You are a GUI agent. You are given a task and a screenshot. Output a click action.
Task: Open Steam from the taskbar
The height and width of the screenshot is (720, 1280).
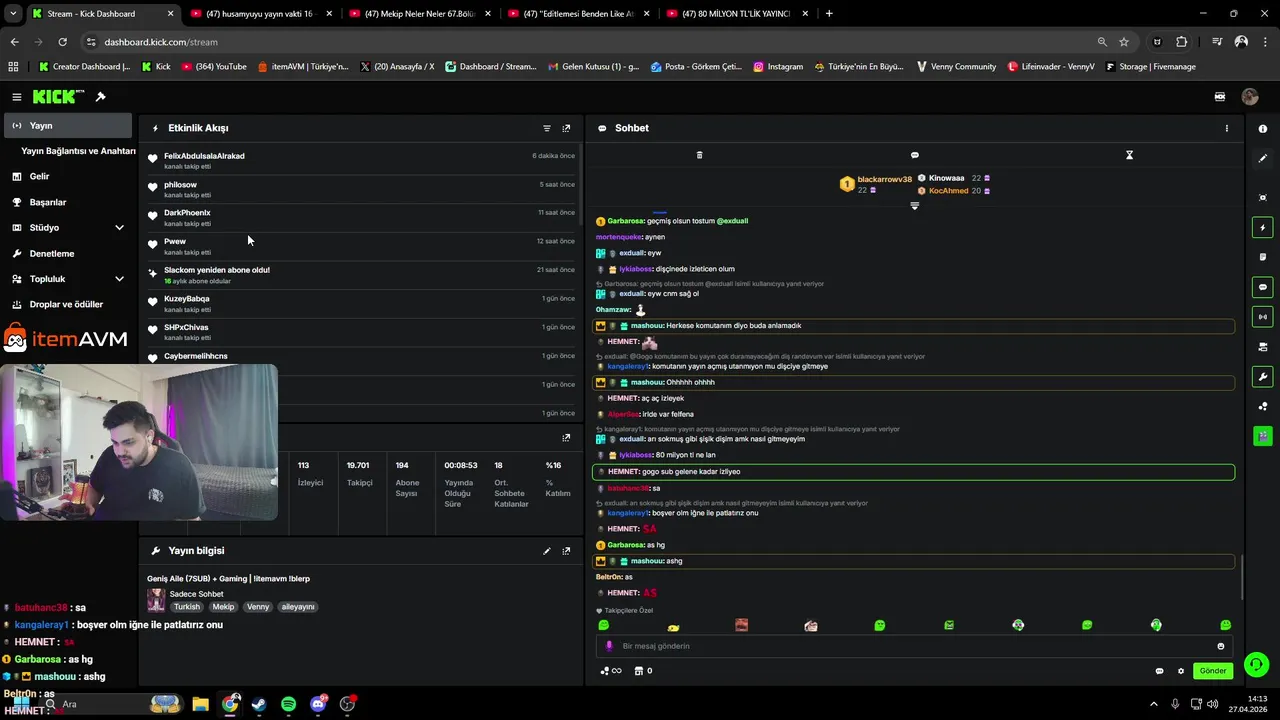point(259,704)
